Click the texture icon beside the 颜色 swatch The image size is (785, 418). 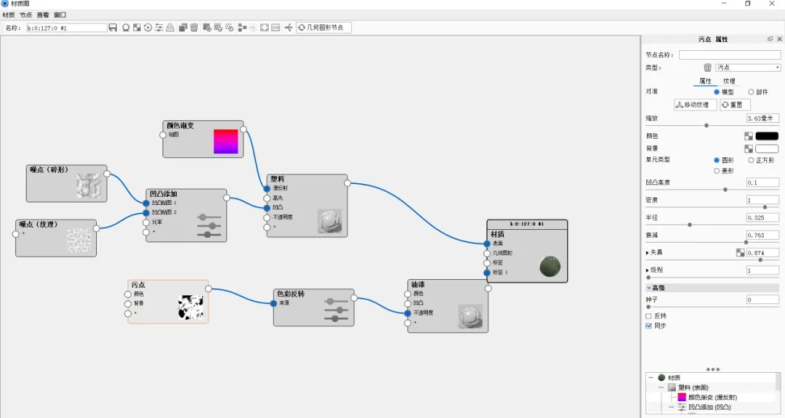748,135
